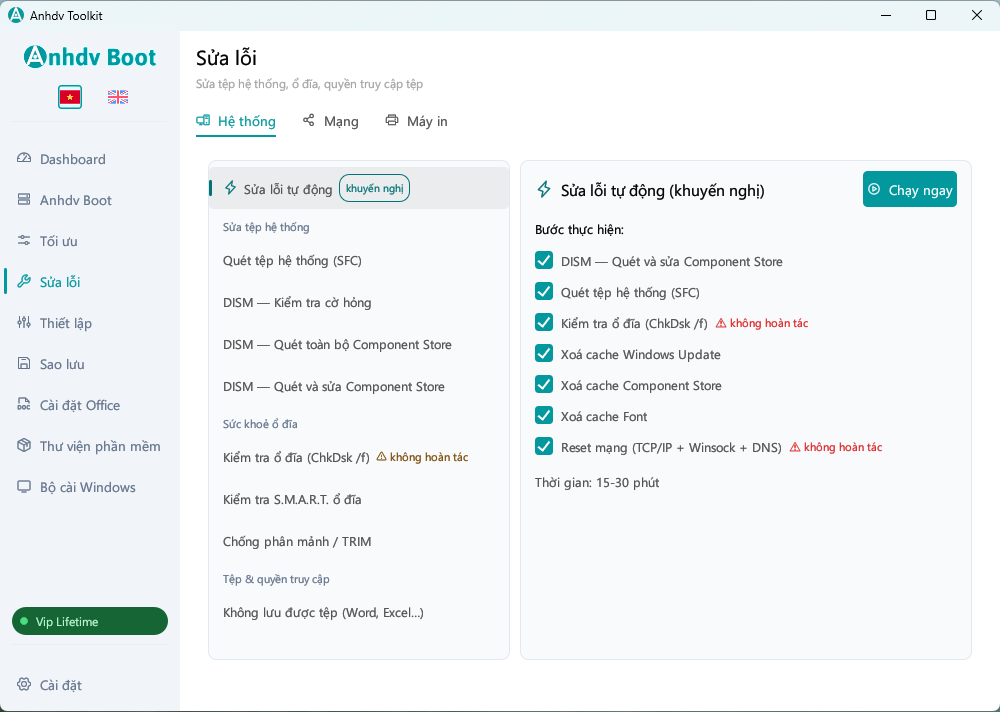Click the khuyến nghị badge
Image resolution: width=1000 pixels, height=712 pixels.
[374, 188]
